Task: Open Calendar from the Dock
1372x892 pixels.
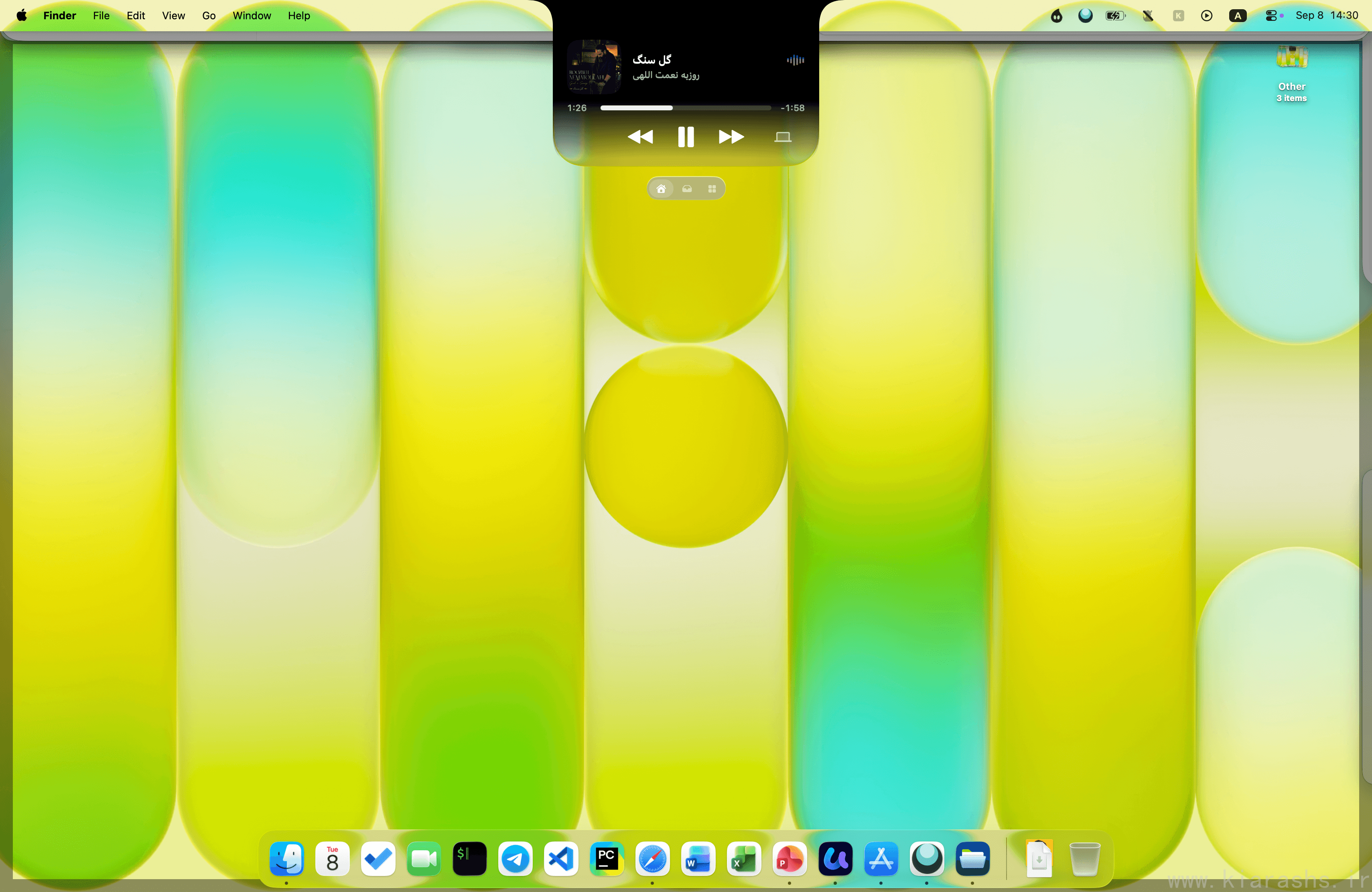Action: coord(332,859)
